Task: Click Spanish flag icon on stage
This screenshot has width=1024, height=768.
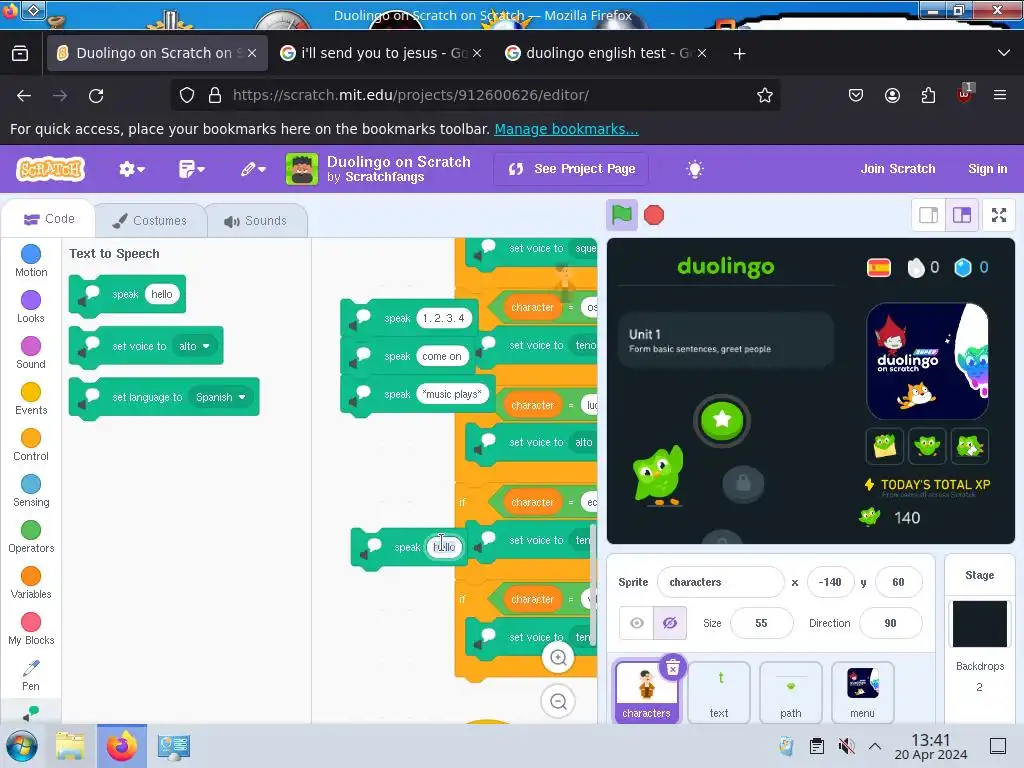Action: [878, 267]
